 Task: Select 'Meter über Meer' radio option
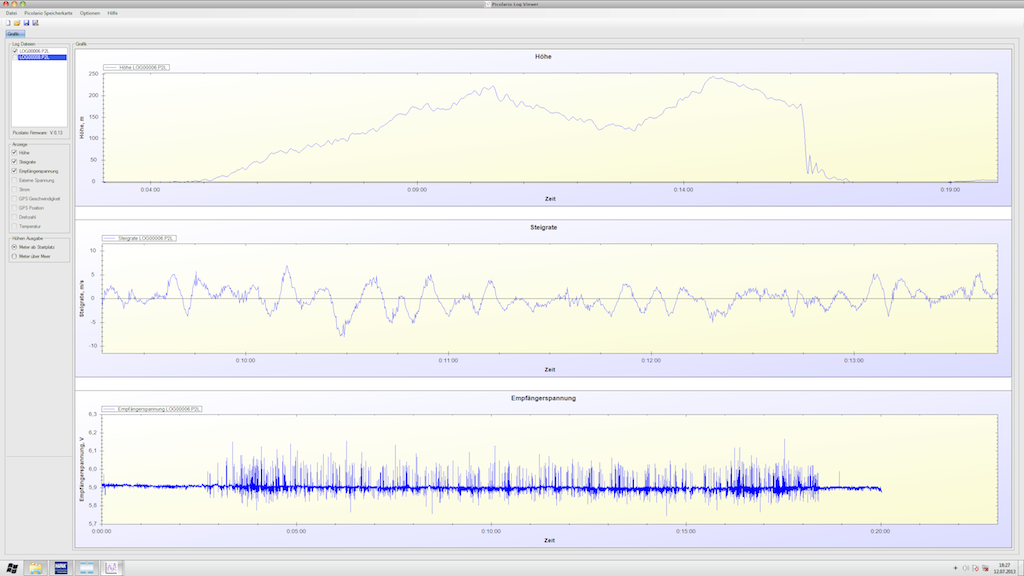coord(14,256)
